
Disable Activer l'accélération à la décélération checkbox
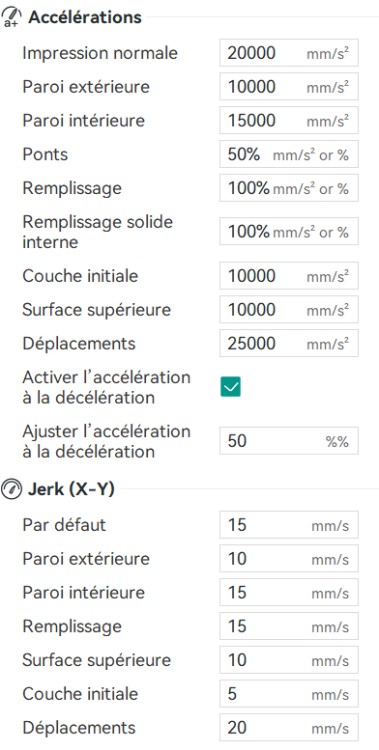(x=231, y=387)
